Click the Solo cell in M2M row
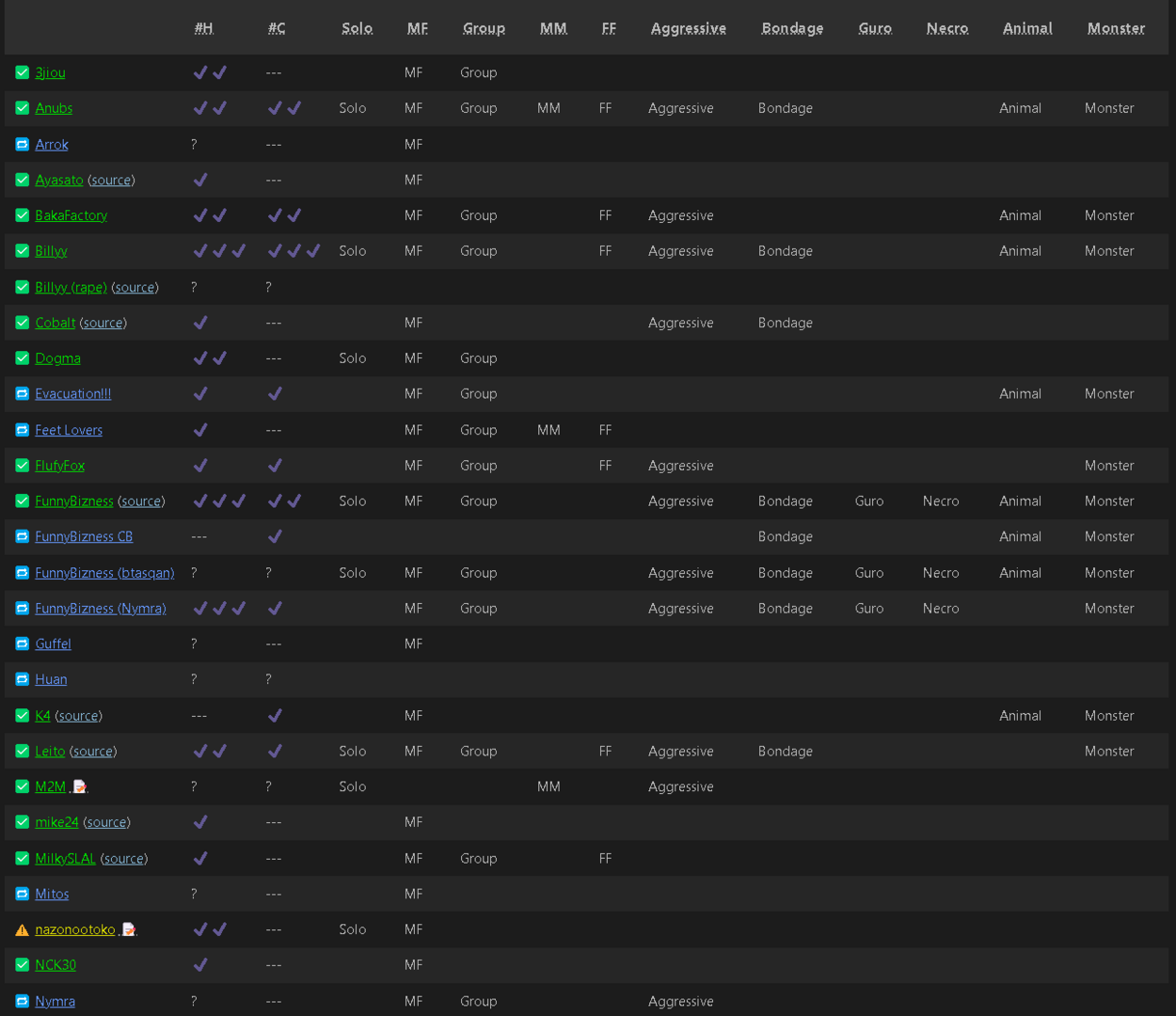 [353, 786]
